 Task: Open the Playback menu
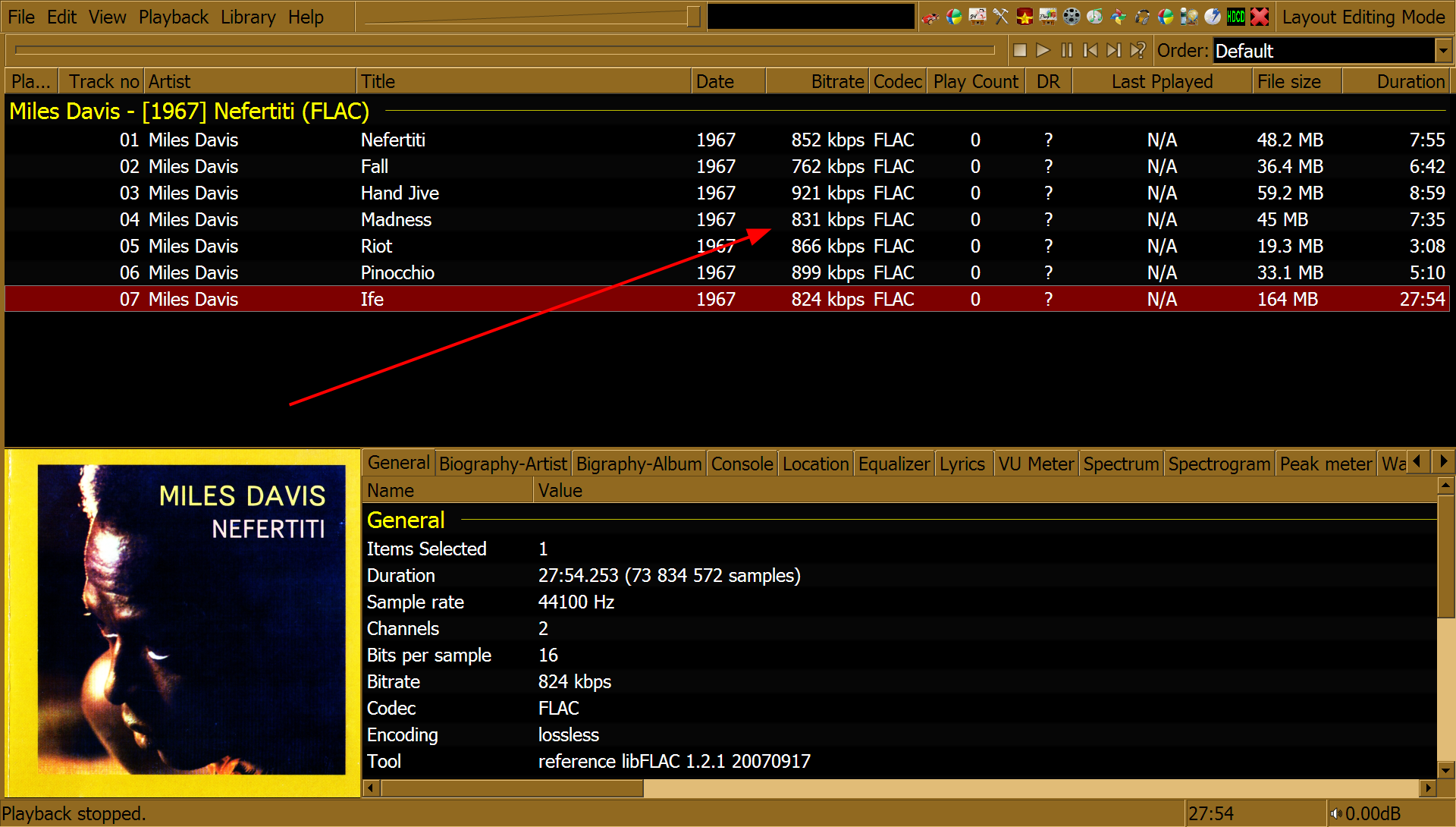click(173, 17)
